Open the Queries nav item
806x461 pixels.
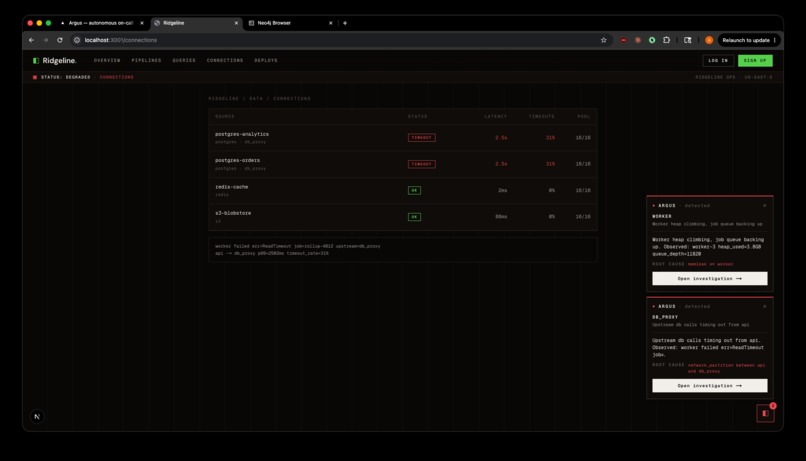[x=184, y=61]
